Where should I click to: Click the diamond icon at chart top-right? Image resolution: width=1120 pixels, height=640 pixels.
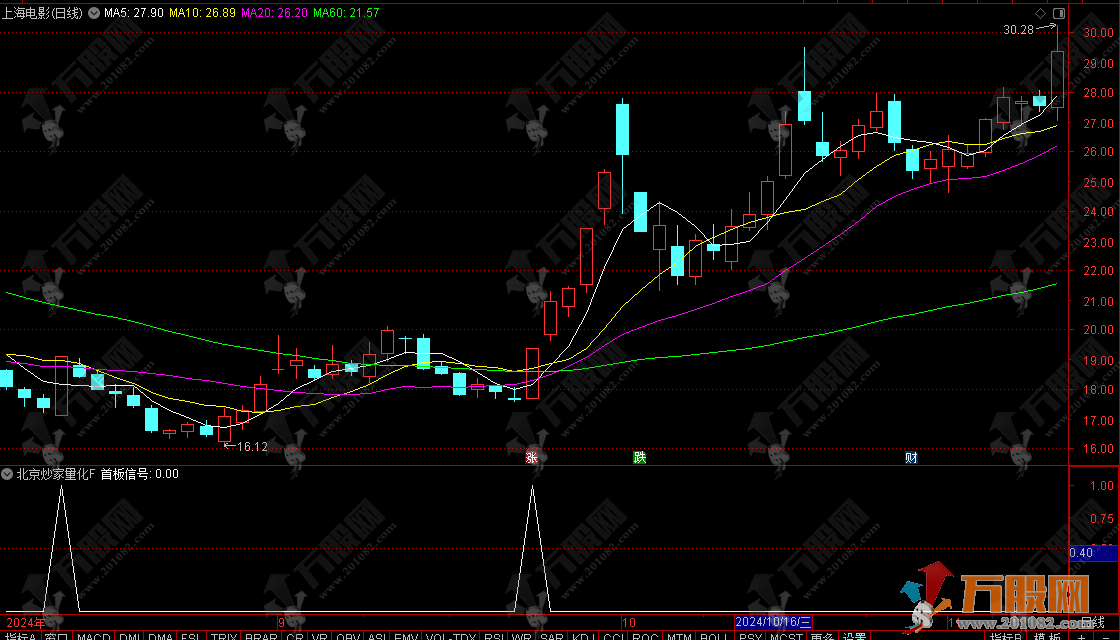click(1040, 13)
